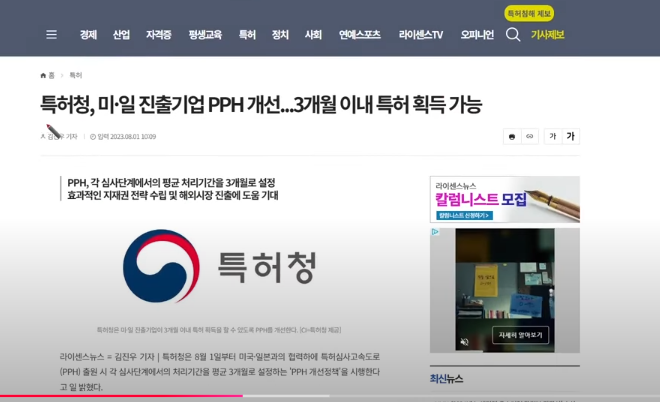Click subtitle line starting with PPH, 각 심사단계
Screen dimensions: 660x402
pyautogui.click(x=171, y=183)
